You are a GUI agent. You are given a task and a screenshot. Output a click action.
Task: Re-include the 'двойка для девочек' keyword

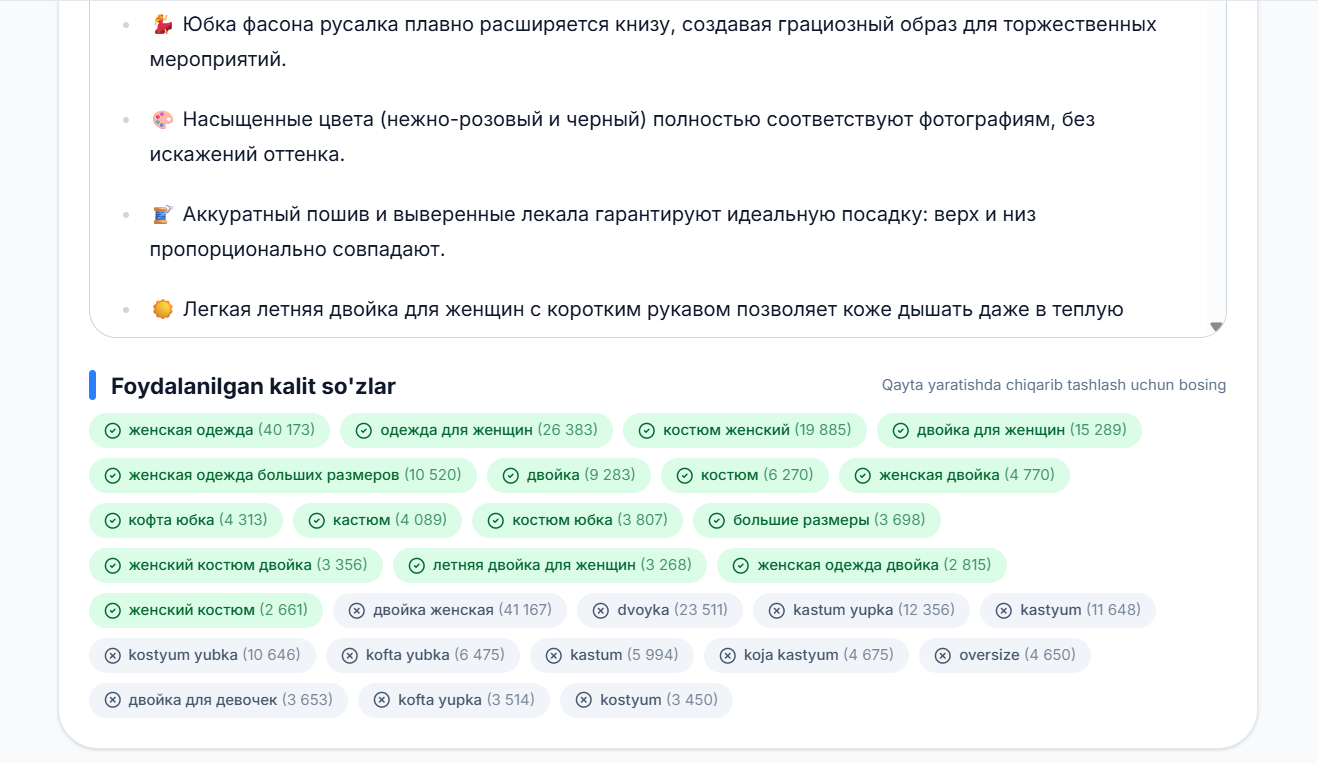[218, 700]
